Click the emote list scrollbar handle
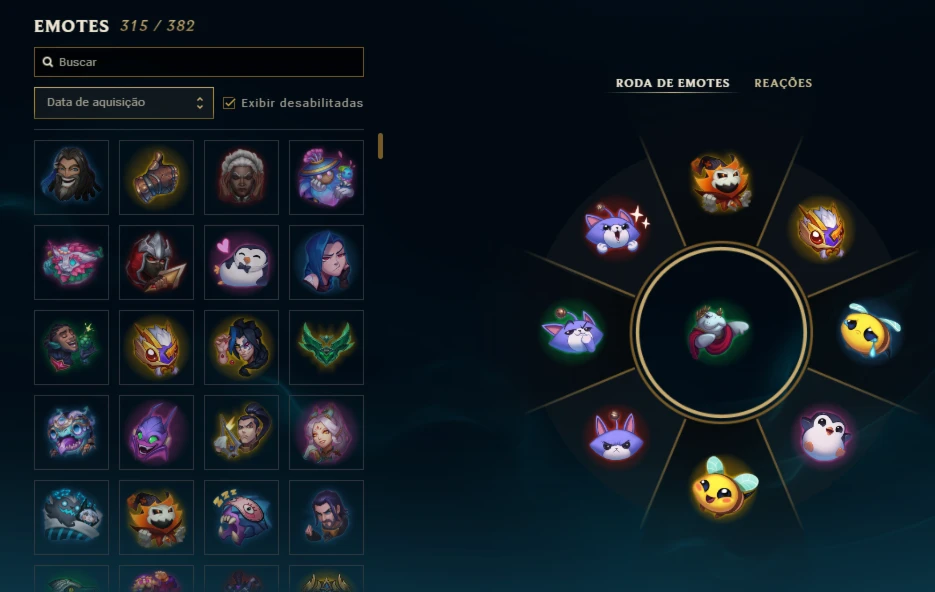The image size is (935, 592). click(x=380, y=146)
